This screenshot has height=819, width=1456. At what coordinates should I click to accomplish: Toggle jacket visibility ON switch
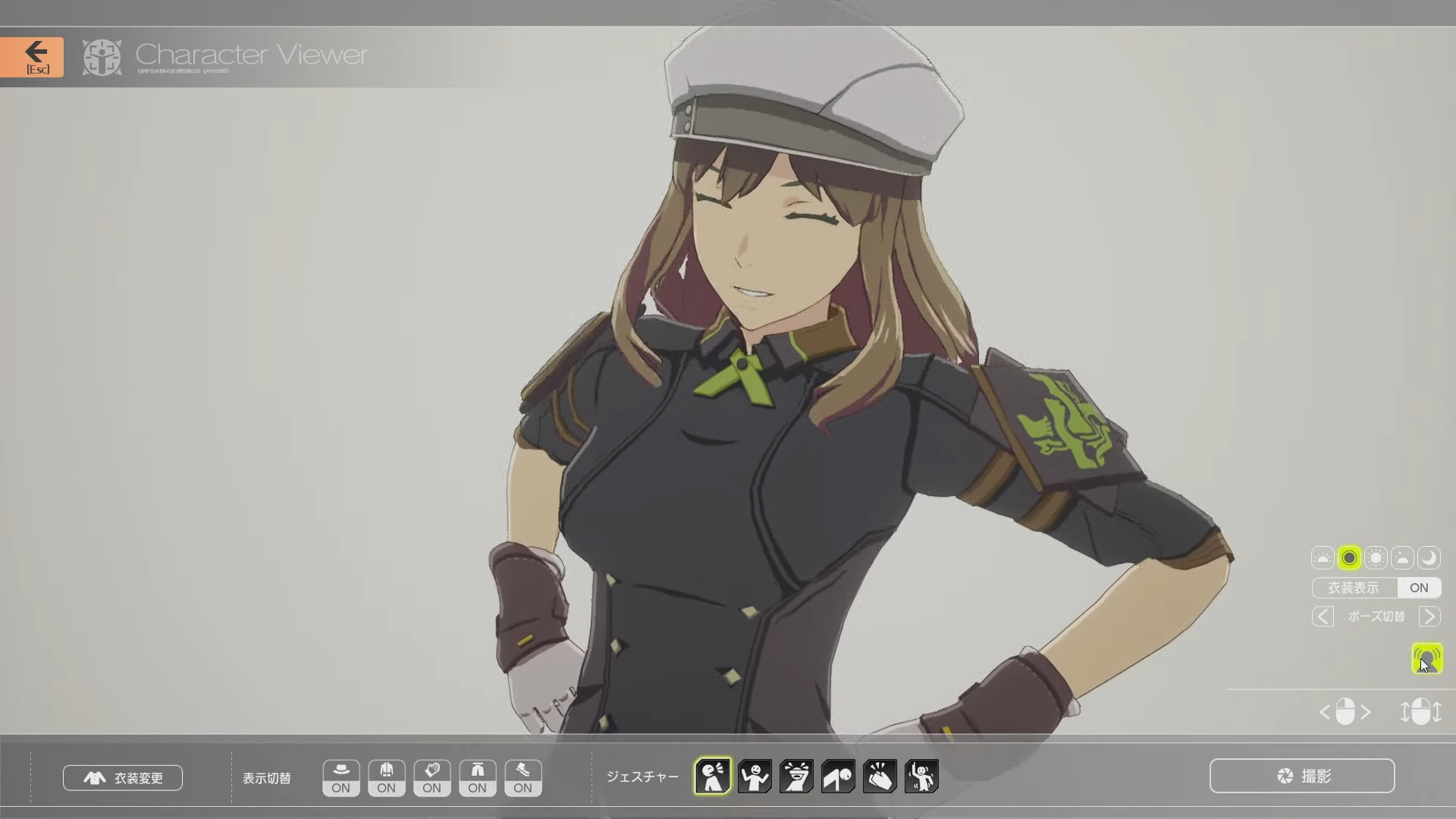[x=387, y=778]
